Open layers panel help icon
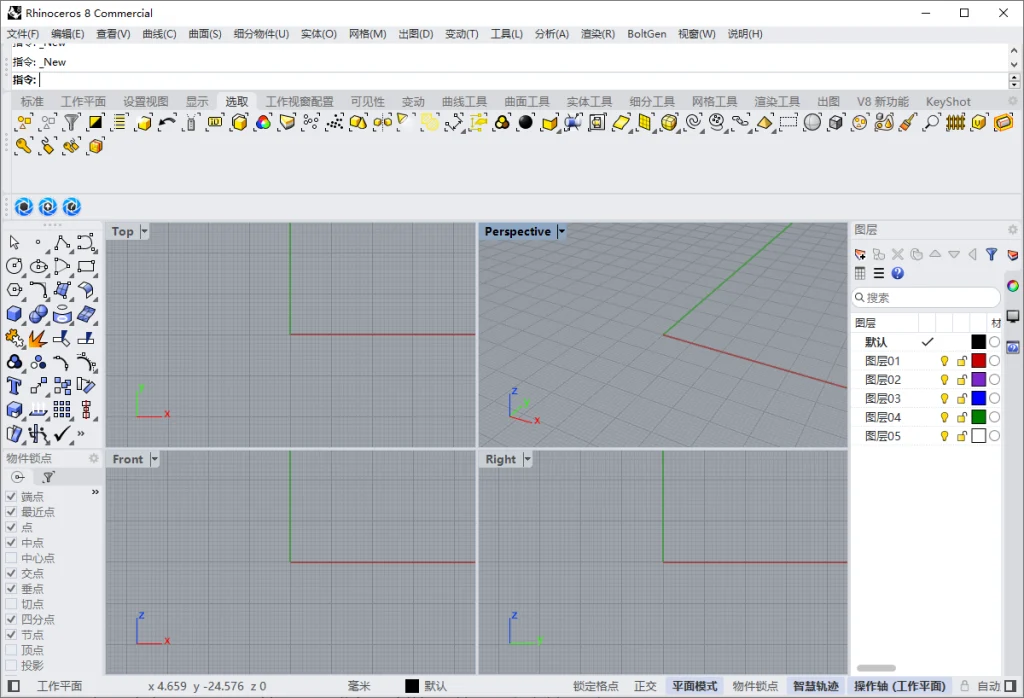This screenshot has width=1024, height=698. pos(898,274)
